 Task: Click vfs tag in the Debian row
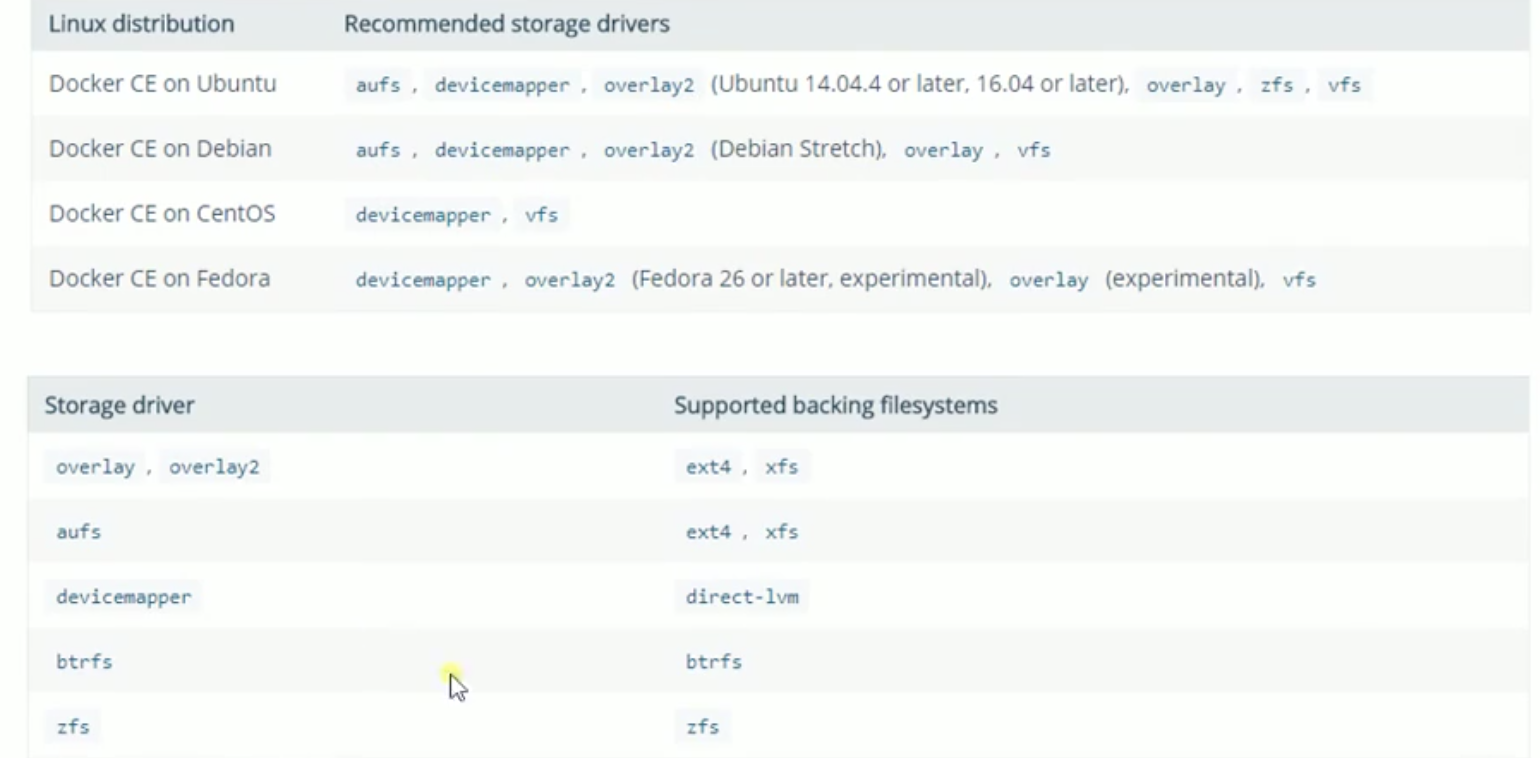click(1034, 150)
